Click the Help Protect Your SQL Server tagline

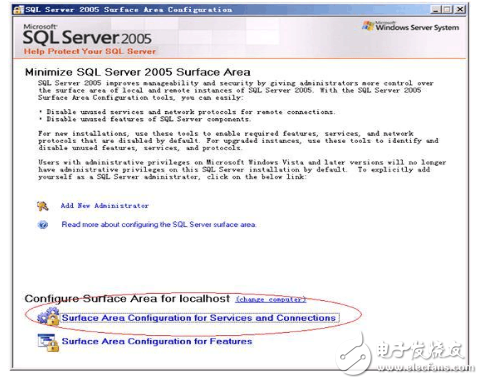(x=90, y=51)
